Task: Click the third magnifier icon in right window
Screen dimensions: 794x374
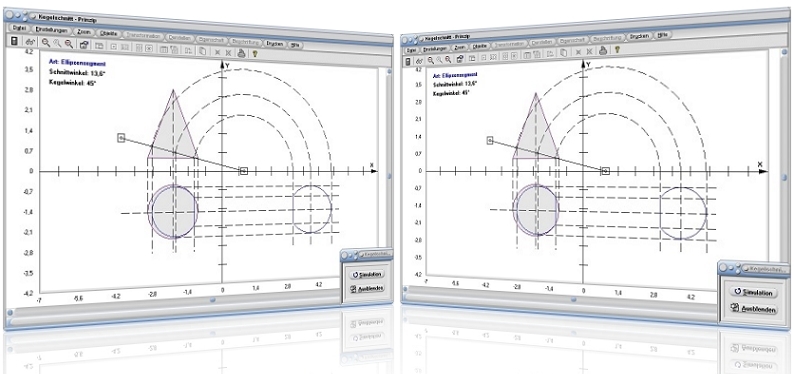Action: [x=448, y=59]
